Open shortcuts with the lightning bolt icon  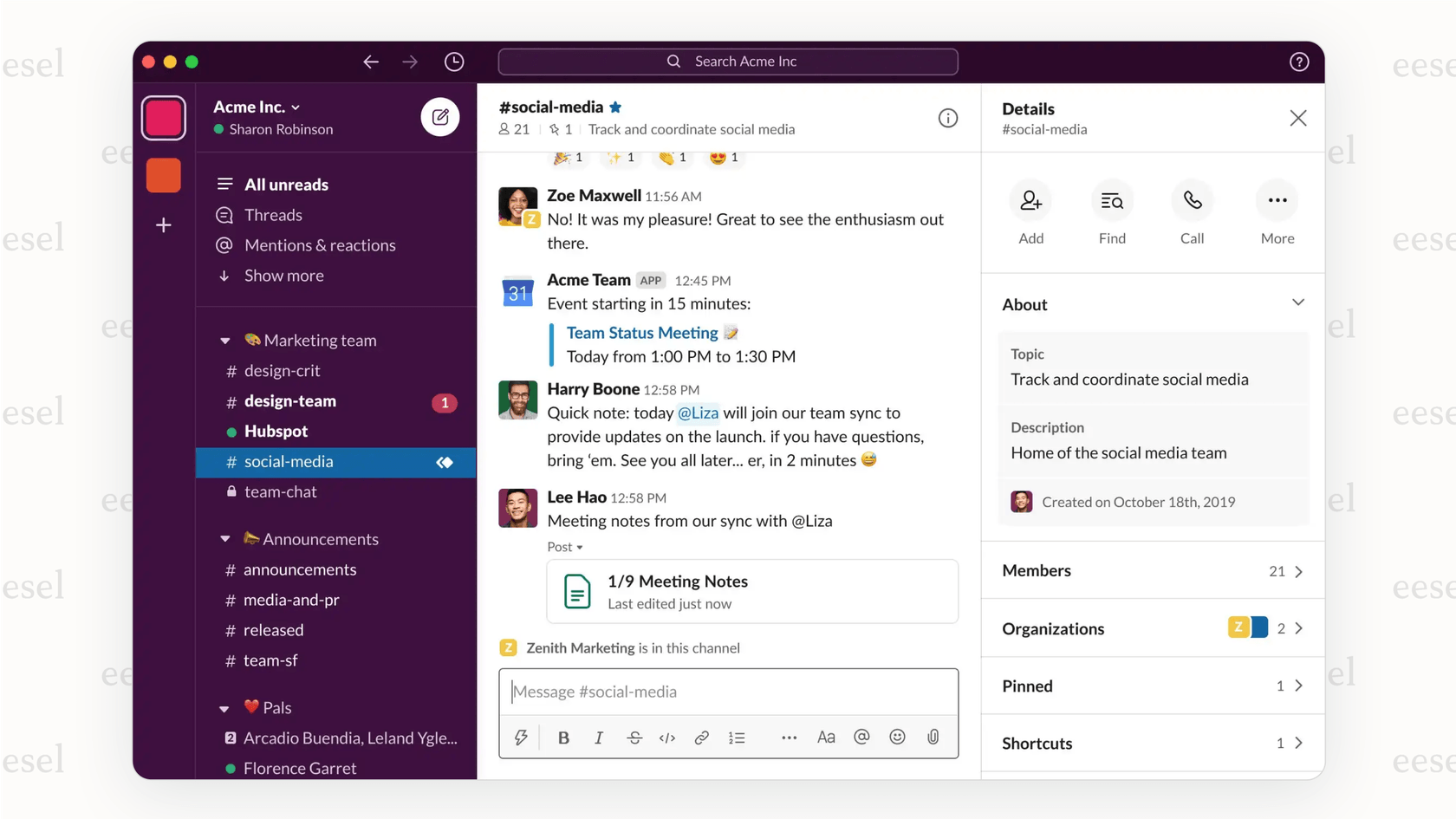point(521,737)
